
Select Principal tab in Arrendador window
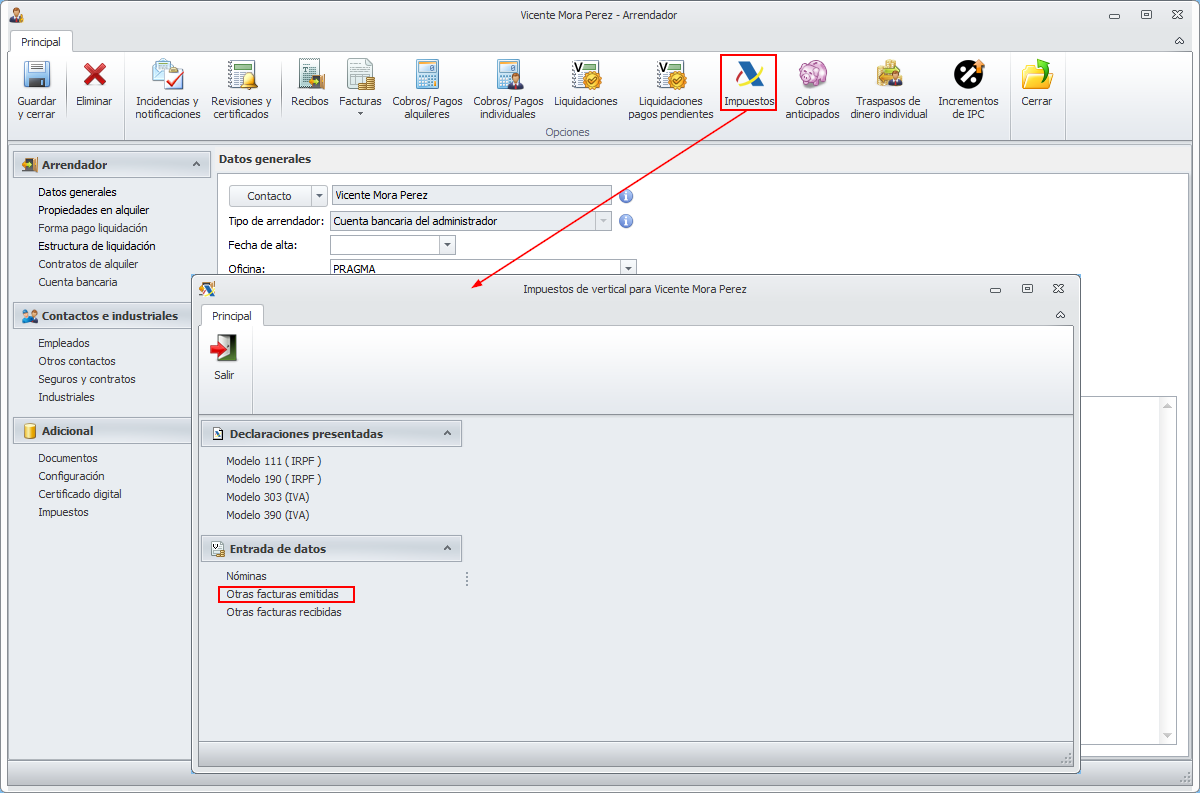41,42
